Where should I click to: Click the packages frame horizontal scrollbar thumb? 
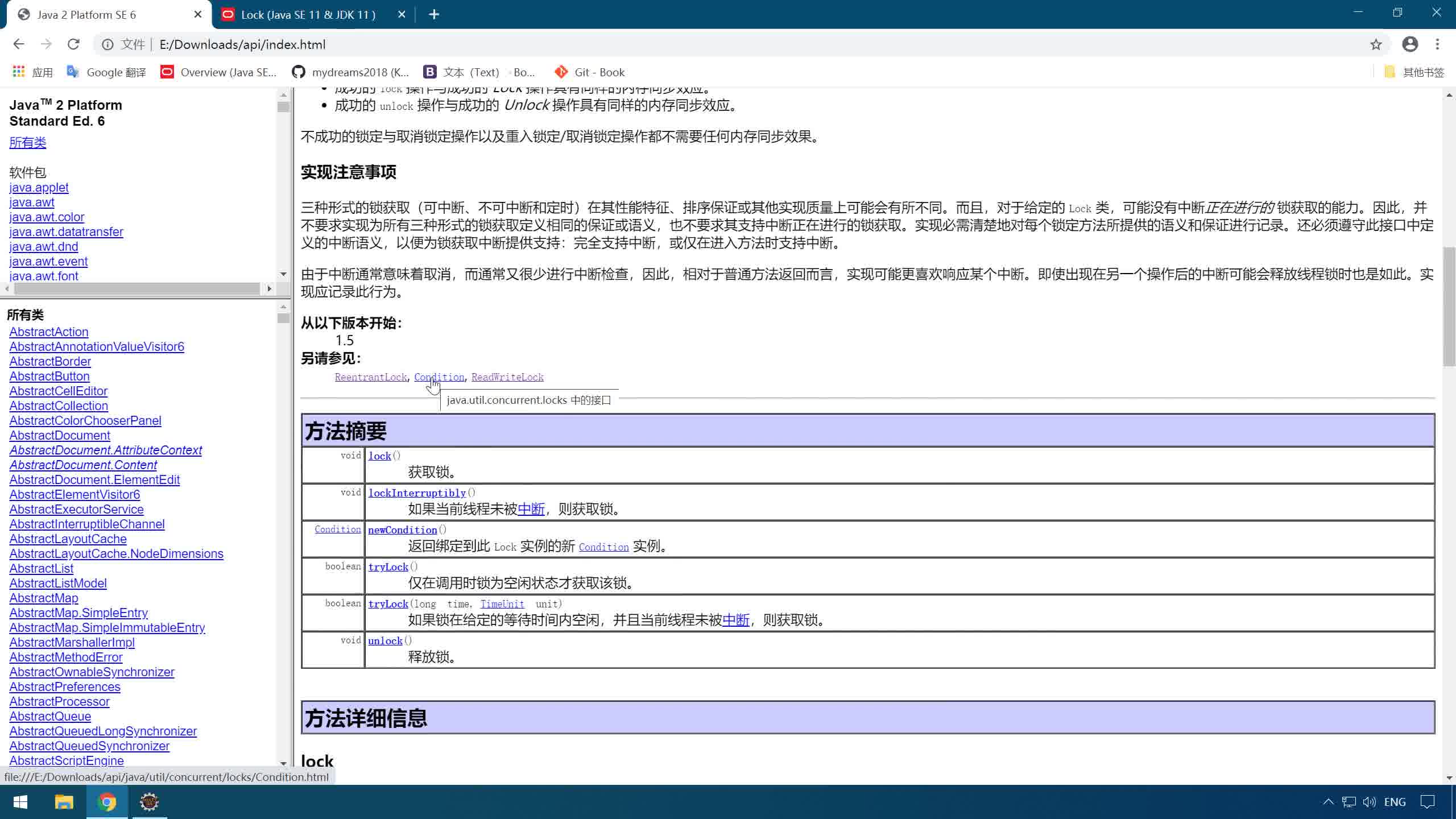[136, 289]
